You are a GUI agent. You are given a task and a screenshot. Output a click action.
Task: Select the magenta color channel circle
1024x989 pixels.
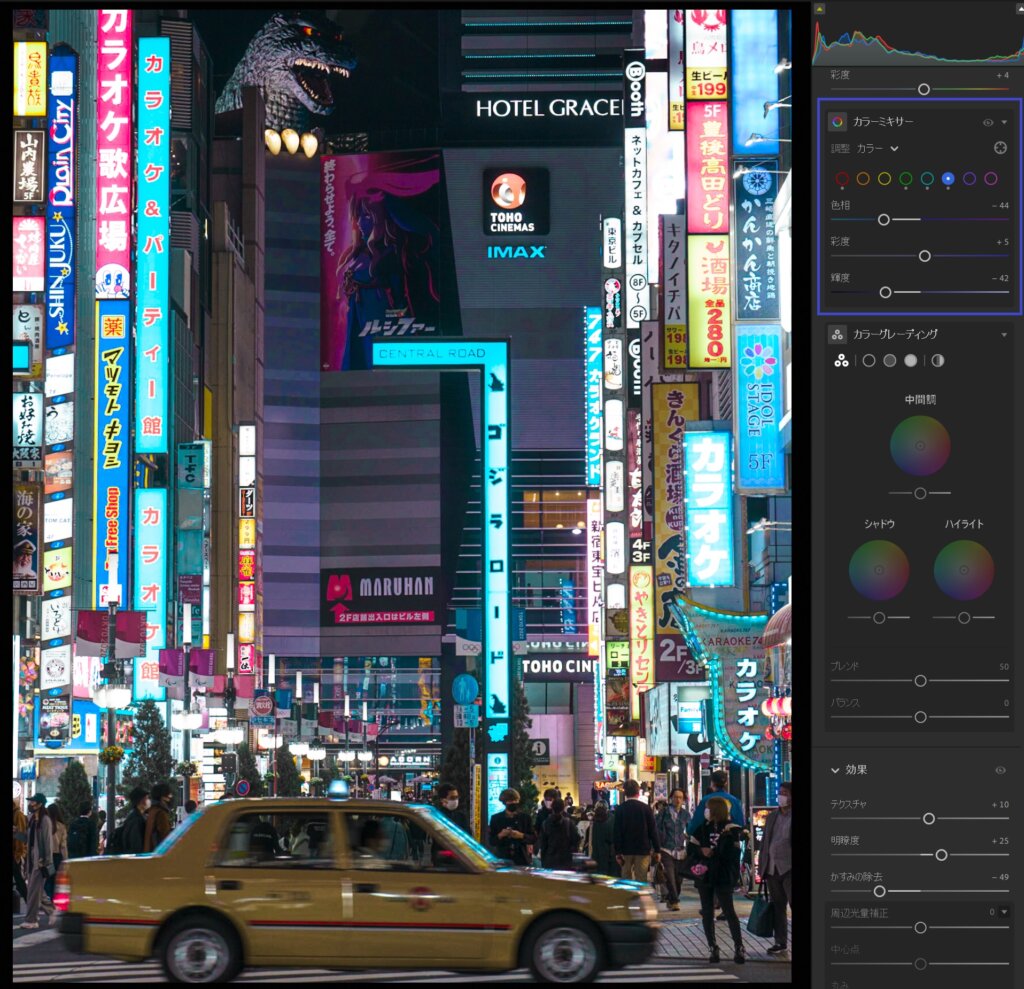pos(991,179)
